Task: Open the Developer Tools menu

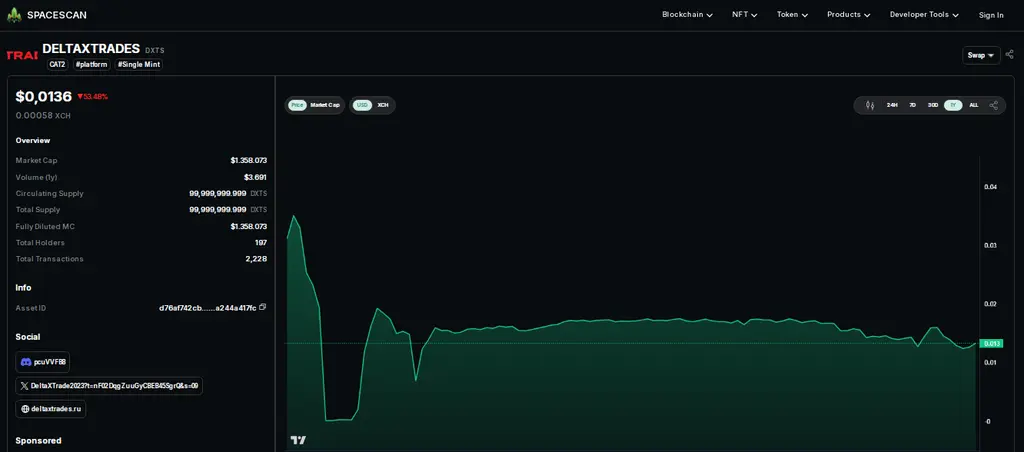Action: [x=925, y=14]
